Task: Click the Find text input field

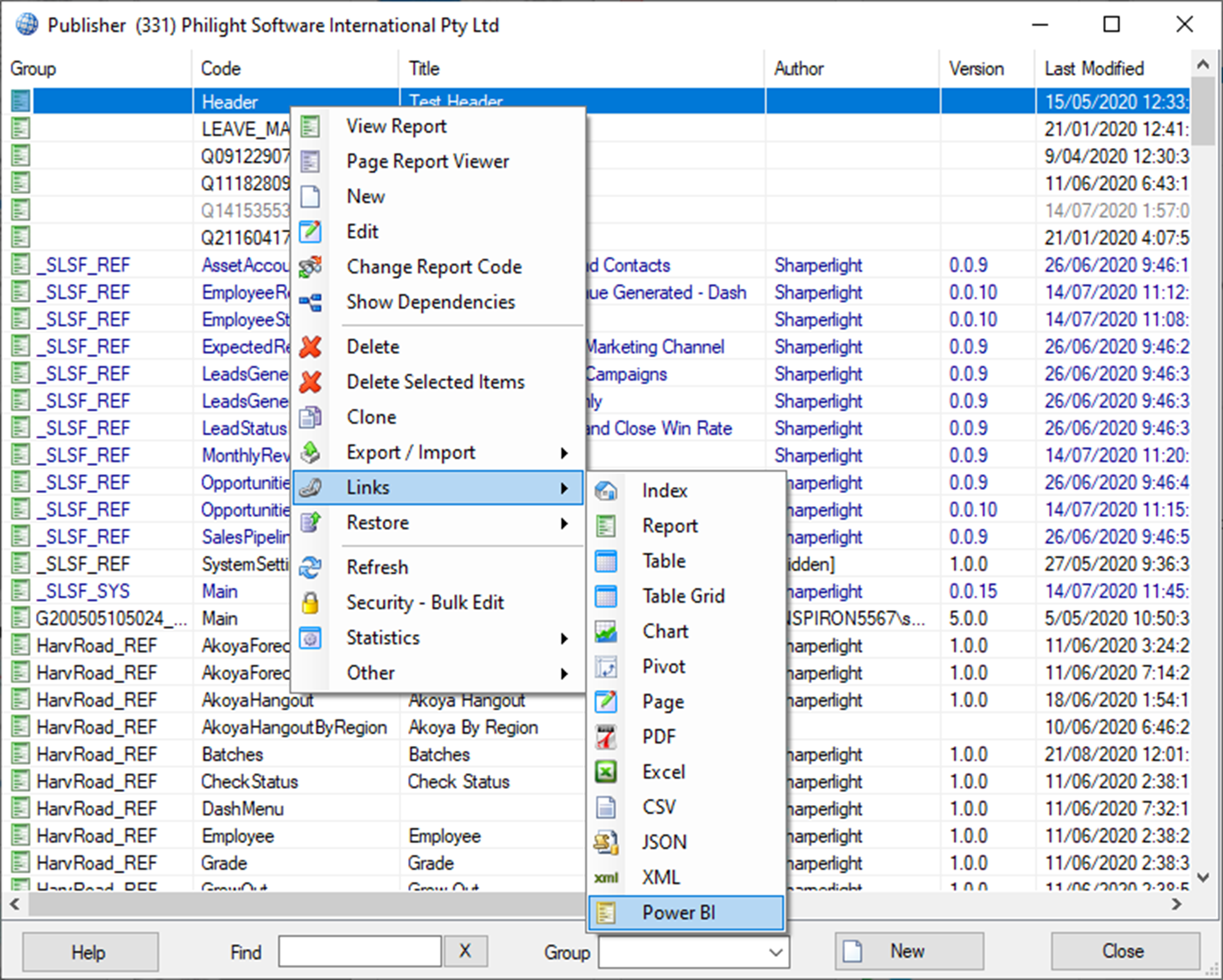Action: pos(360,951)
